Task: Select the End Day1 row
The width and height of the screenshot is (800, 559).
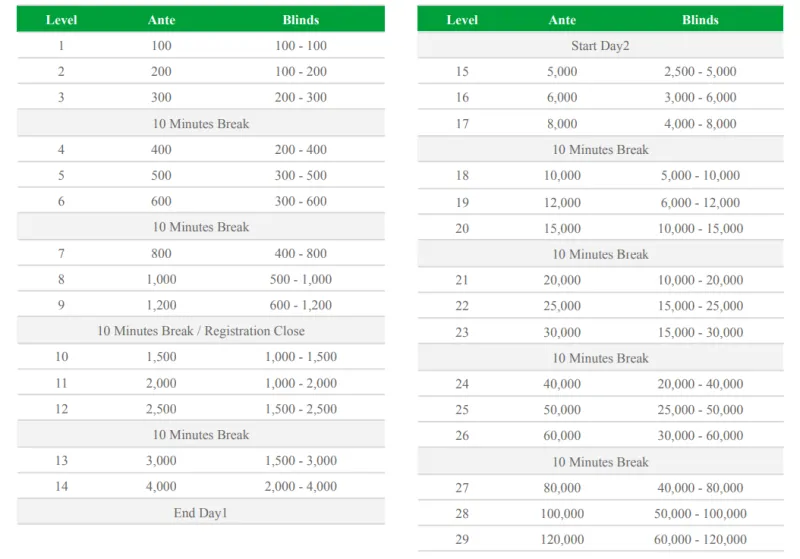Action: (201, 512)
